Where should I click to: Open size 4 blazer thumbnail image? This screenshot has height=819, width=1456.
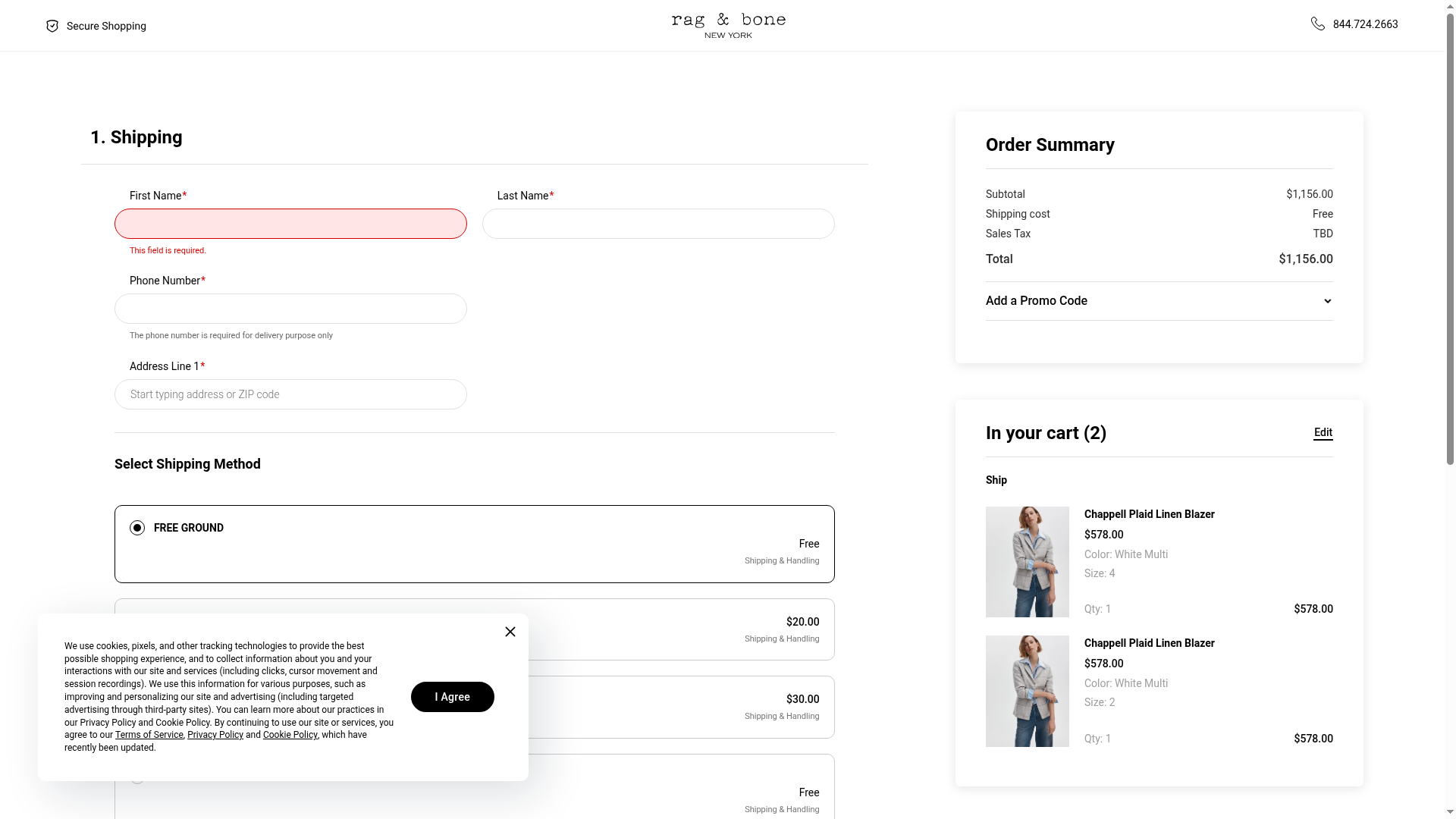tap(1027, 562)
